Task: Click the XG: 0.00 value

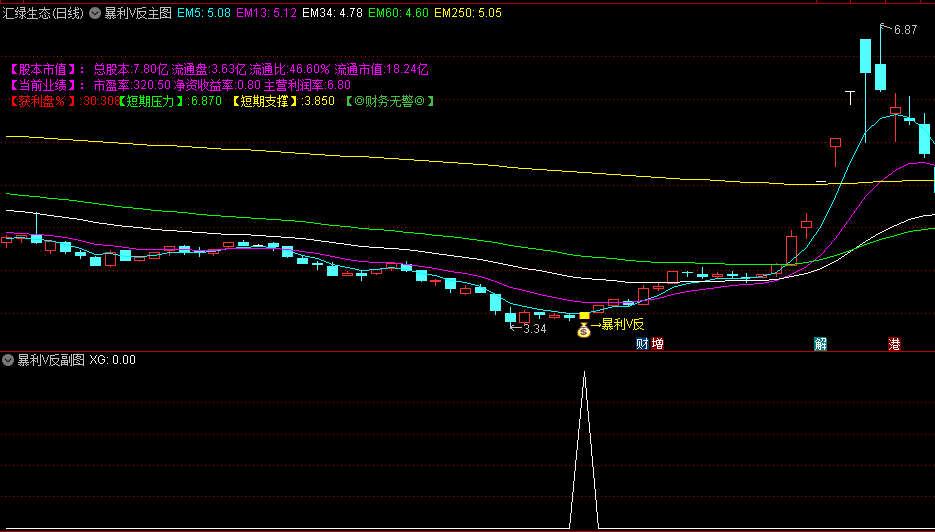Action: (112, 360)
